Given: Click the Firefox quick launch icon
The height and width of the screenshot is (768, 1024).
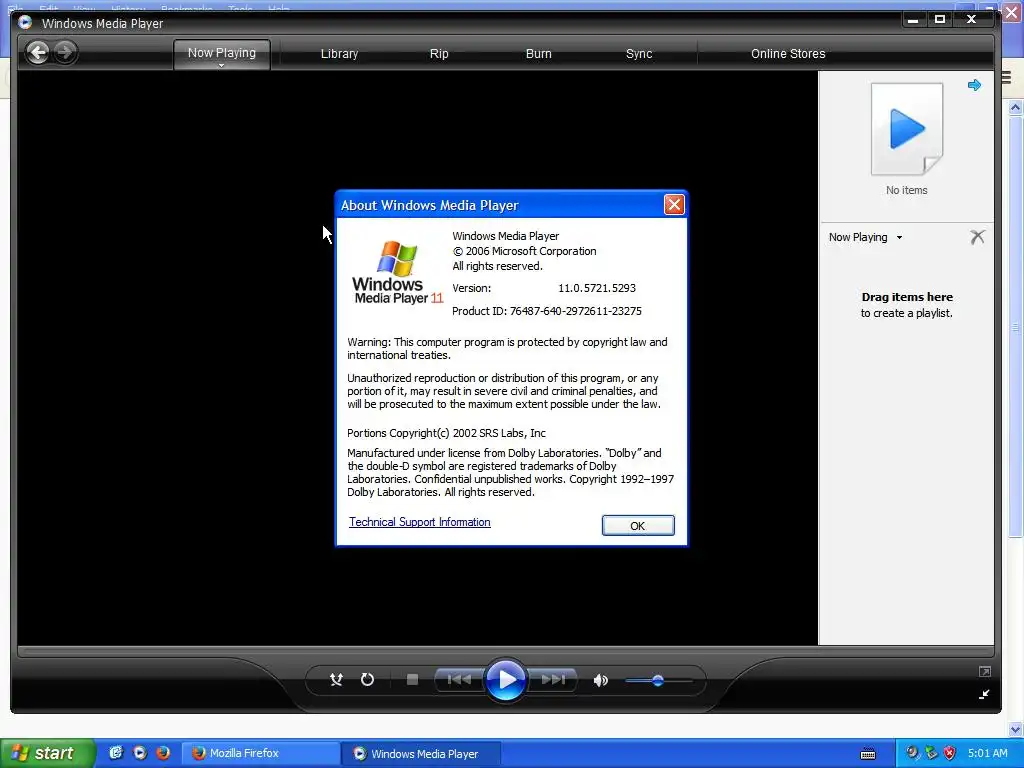Looking at the screenshot, I should pos(163,753).
